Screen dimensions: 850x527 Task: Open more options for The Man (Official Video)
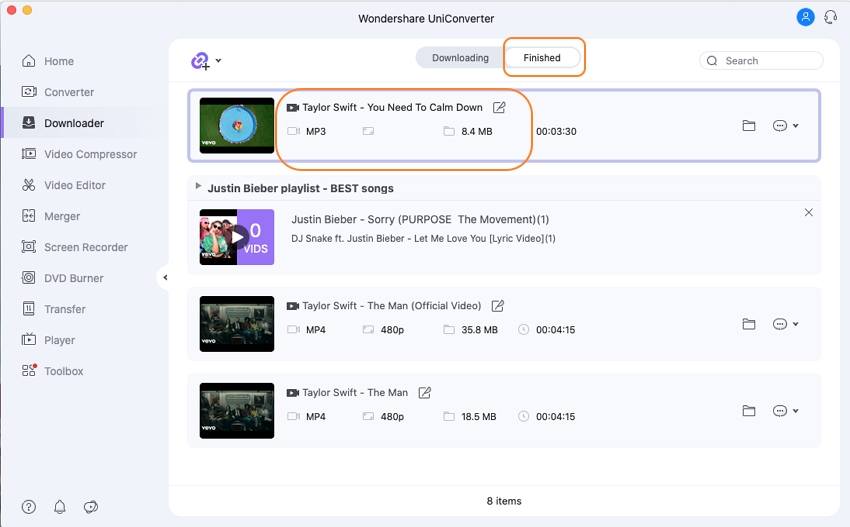click(780, 324)
